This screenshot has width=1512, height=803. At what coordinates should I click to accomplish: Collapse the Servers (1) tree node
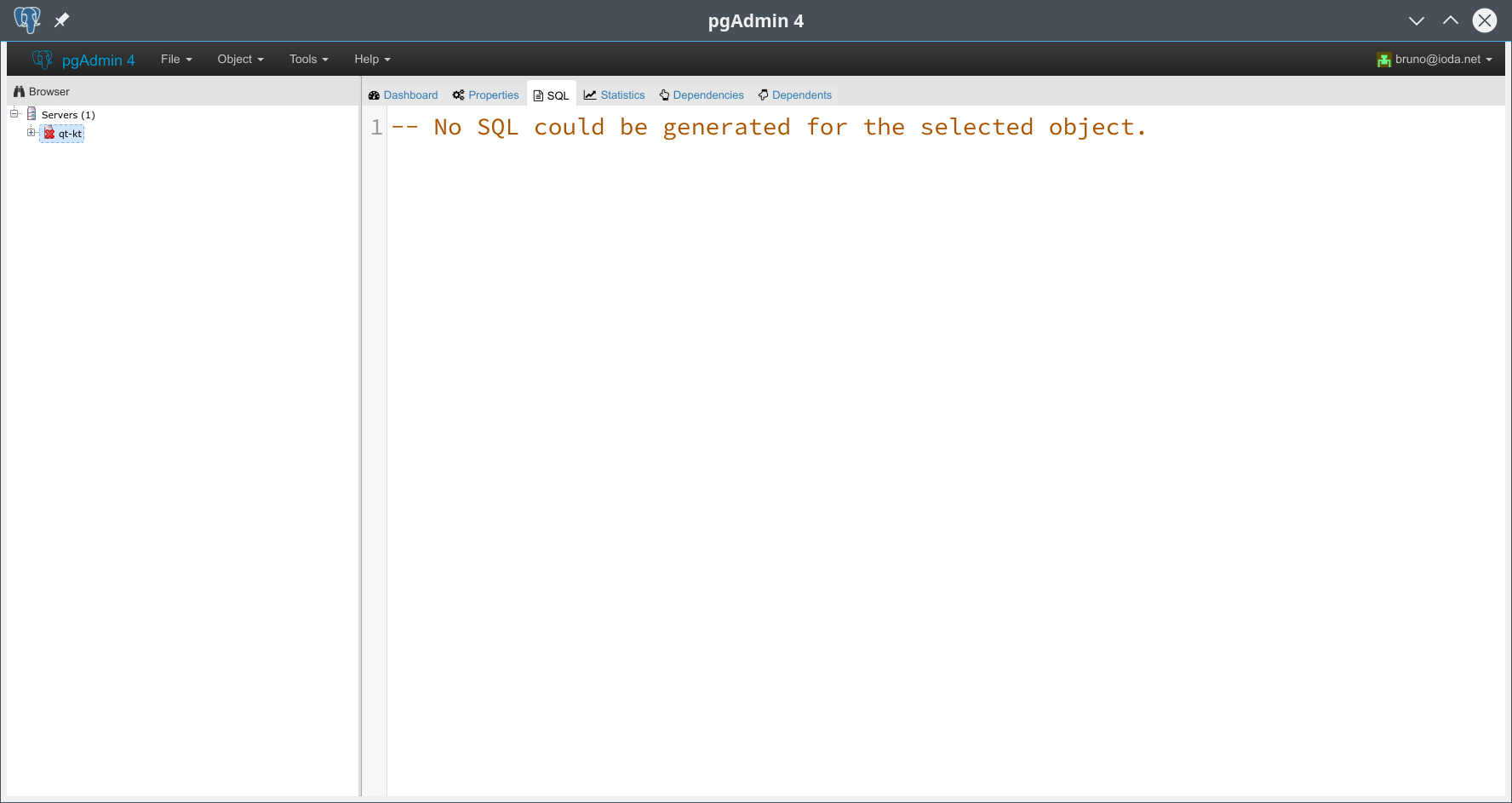click(14, 114)
